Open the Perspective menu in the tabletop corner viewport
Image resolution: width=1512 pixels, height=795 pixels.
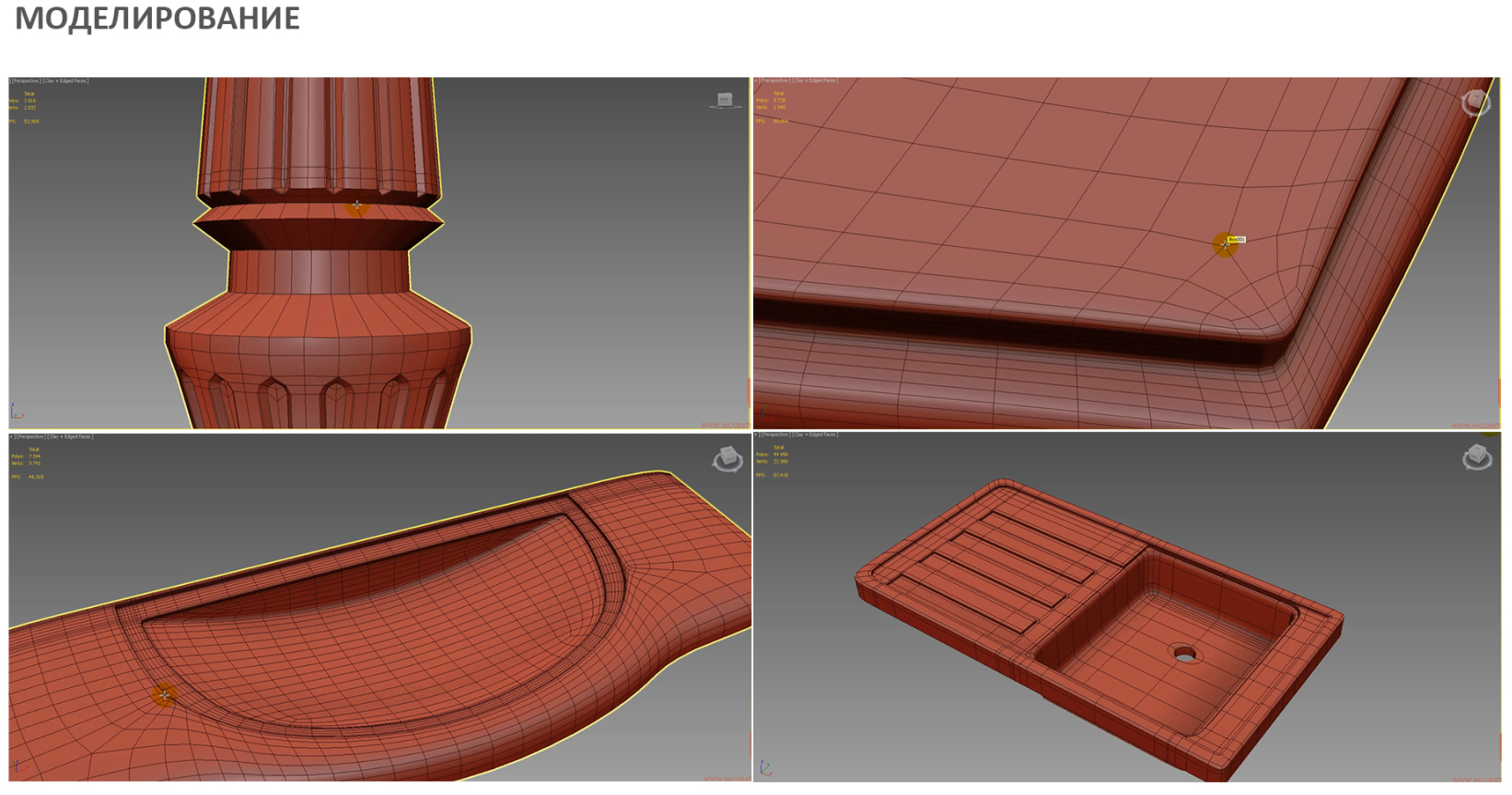click(x=775, y=81)
